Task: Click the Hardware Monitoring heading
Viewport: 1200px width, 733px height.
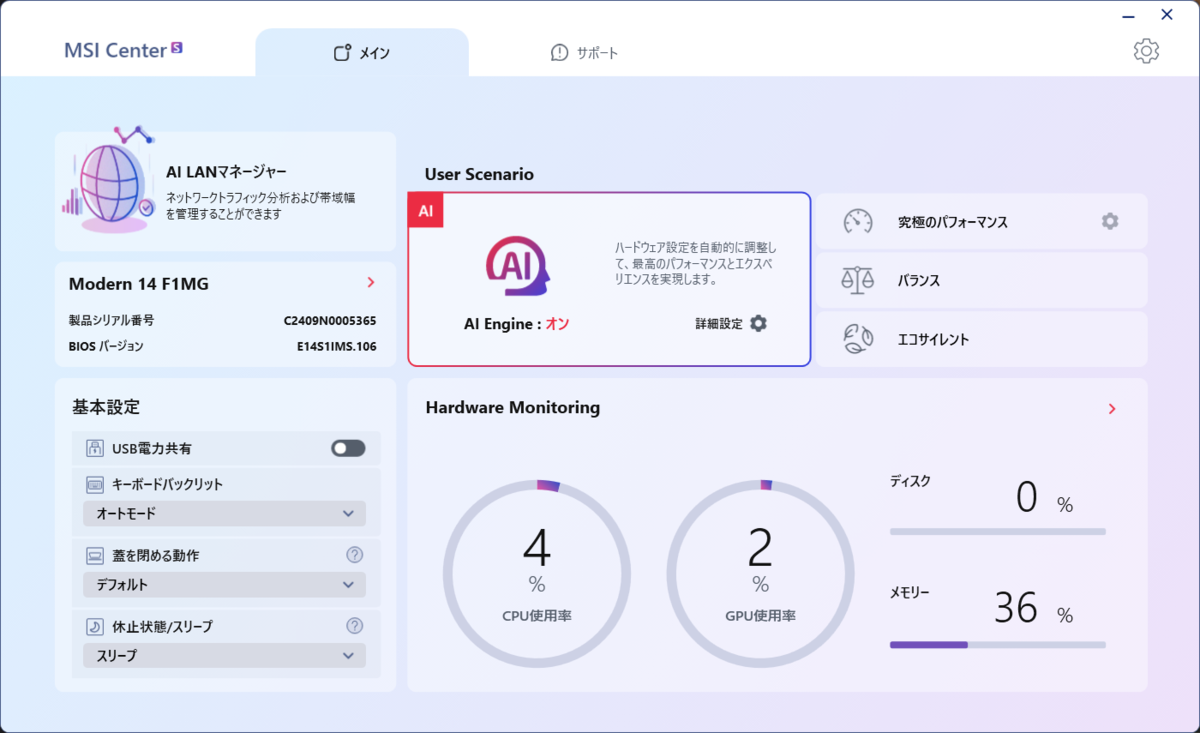Action: tap(513, 408)
